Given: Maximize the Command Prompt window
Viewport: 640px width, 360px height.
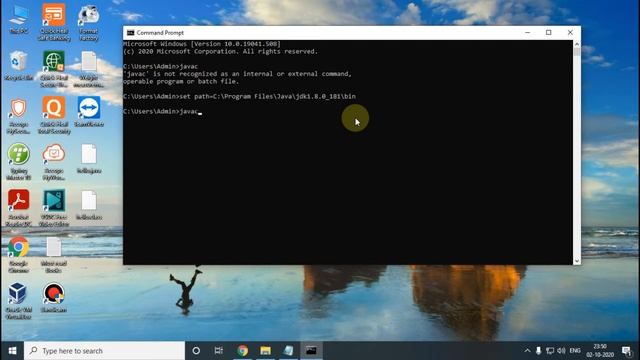Looking at the screenshot, I should [x=549, y=33].
